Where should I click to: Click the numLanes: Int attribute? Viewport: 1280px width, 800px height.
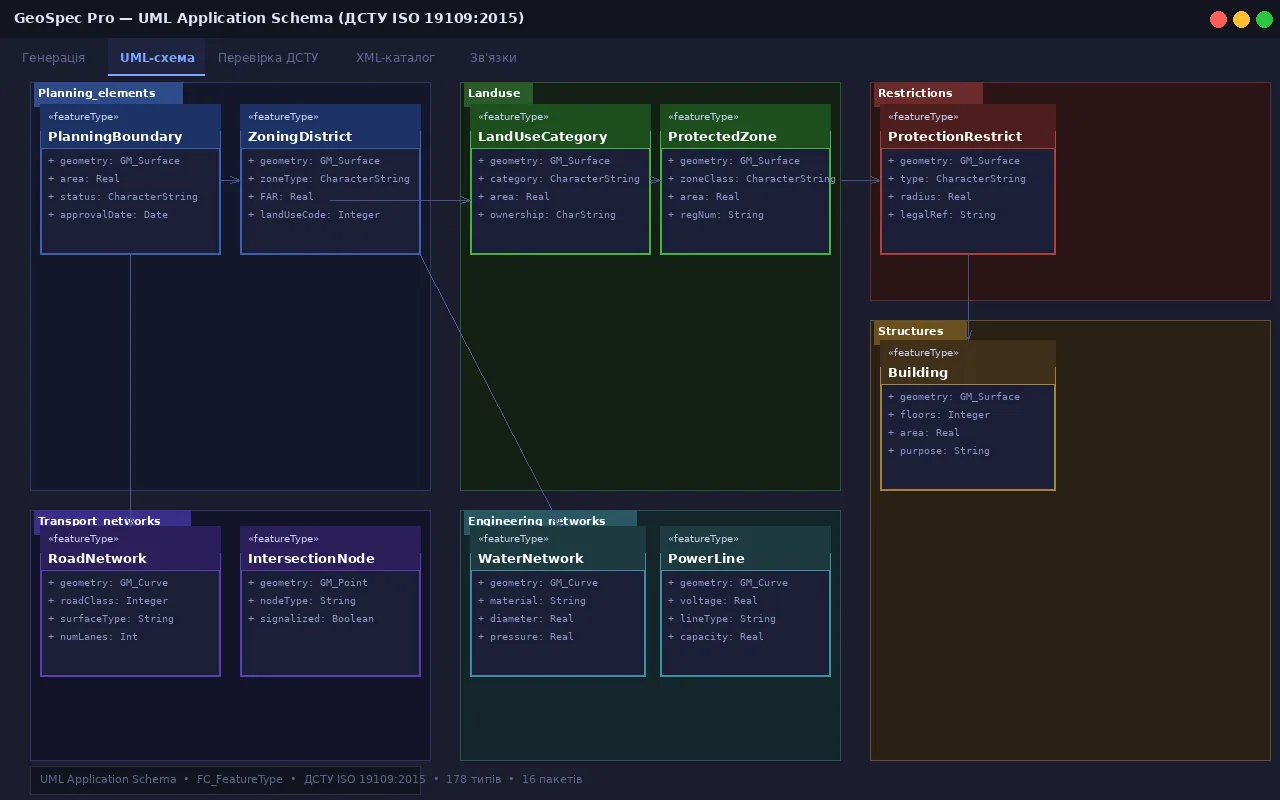point(93,637)
